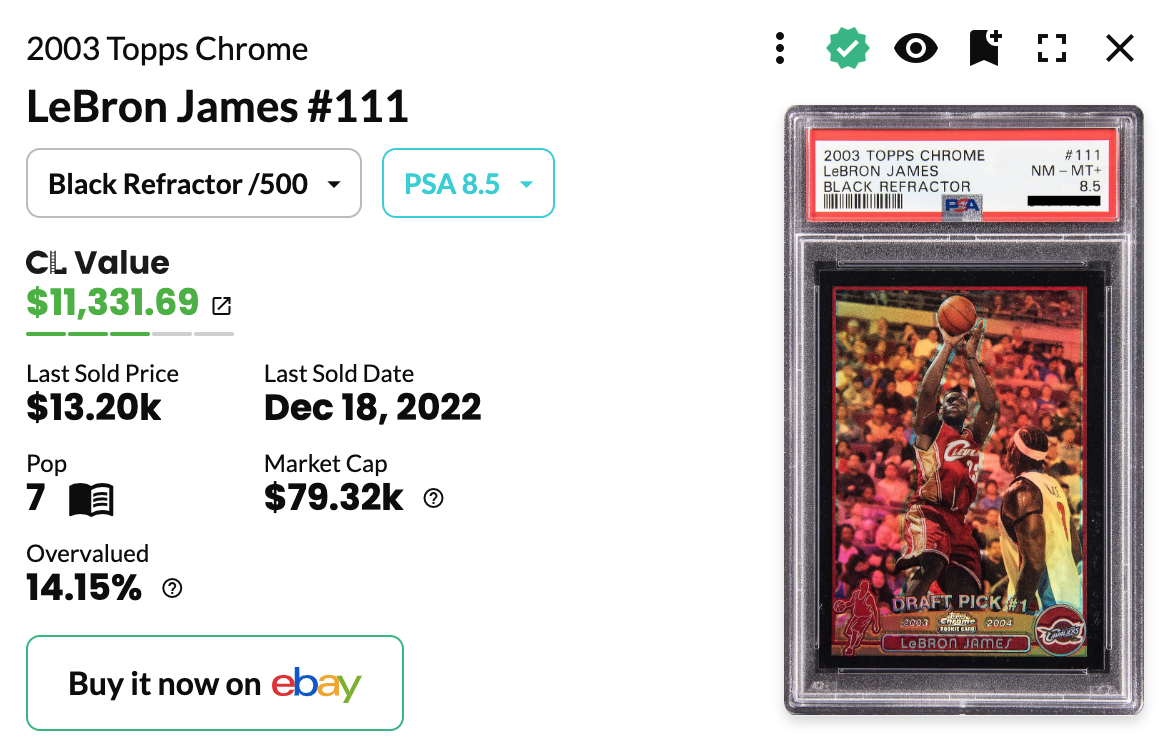Open the three-dot more options menu
Image resolution: width=1170 pixels, height=750 pixels.
(780, 49)
